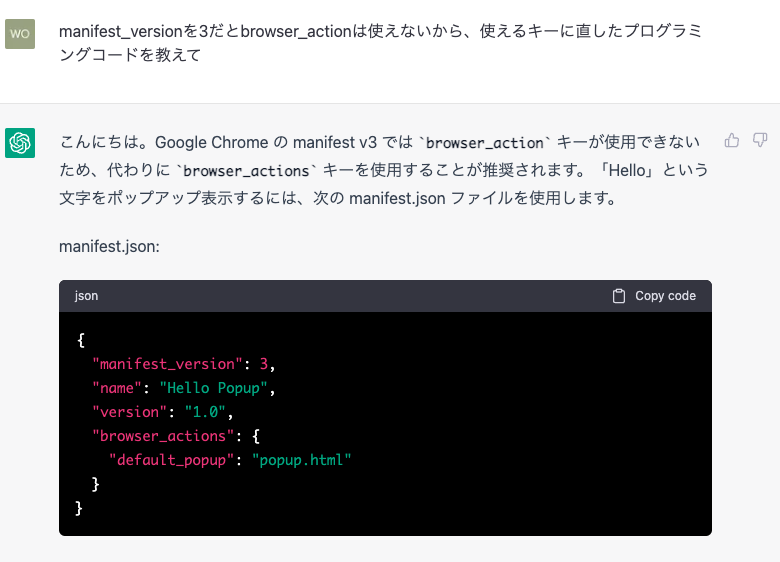The height and width of the screenshot is (562, 780).
Task: Click the inline `browser_actions` code in reply
Action: tap(246, 171)
